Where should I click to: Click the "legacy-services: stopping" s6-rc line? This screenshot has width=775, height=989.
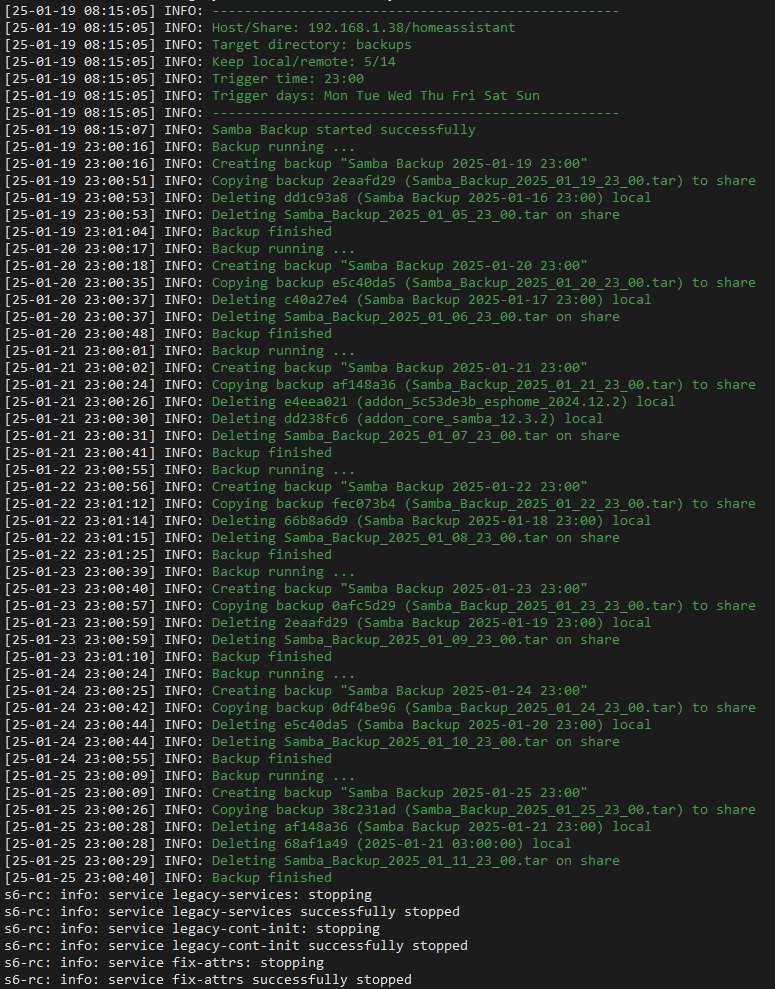188,895
